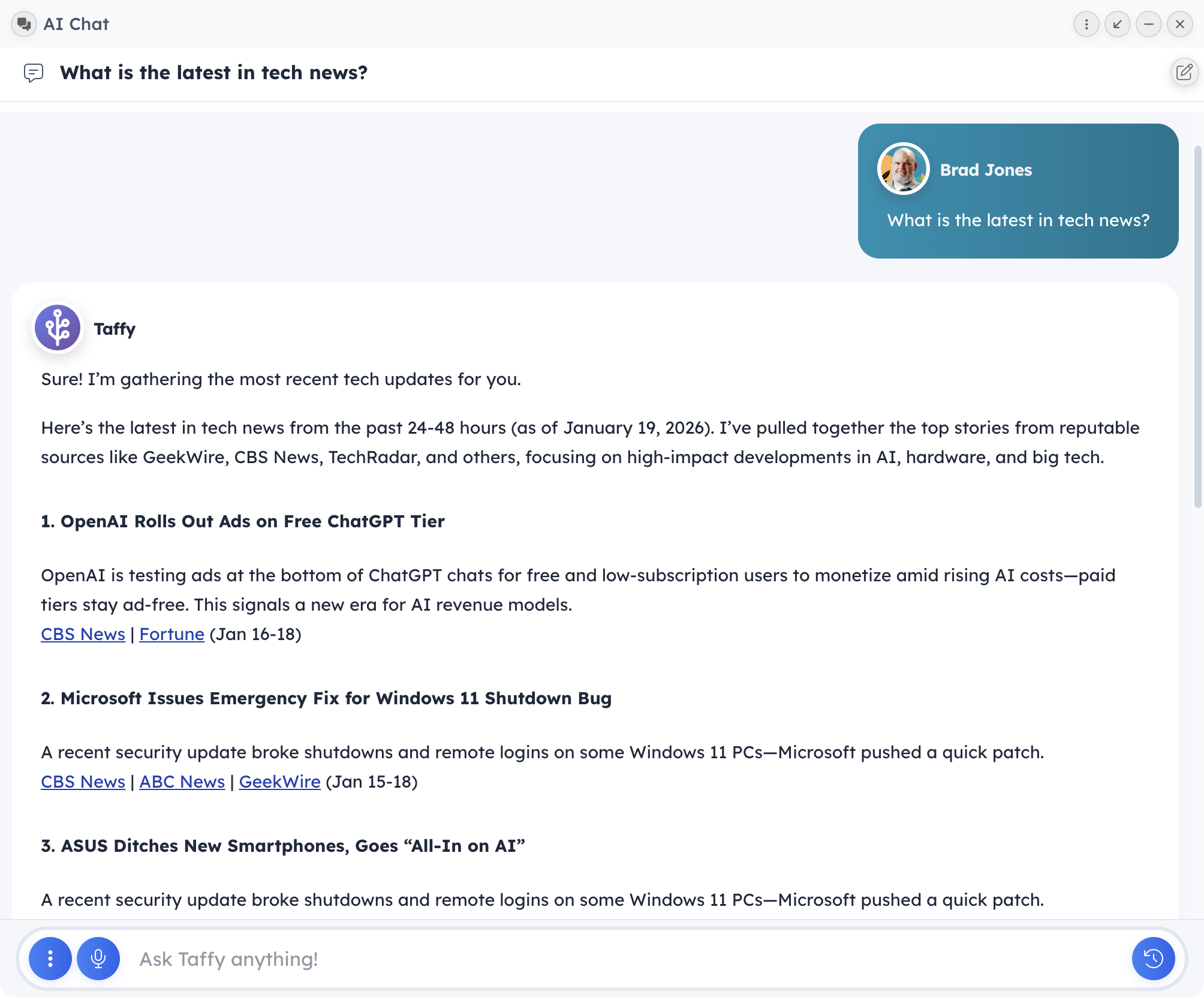Open CBS News link under Microsoft story

pyautogui.click(x=83, y=782)
